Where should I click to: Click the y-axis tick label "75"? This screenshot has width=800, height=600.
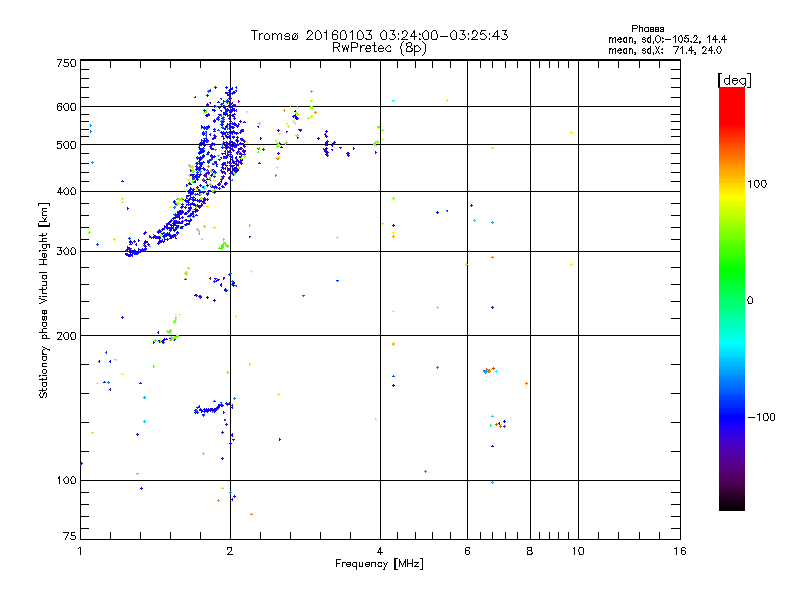pos(70,536)
